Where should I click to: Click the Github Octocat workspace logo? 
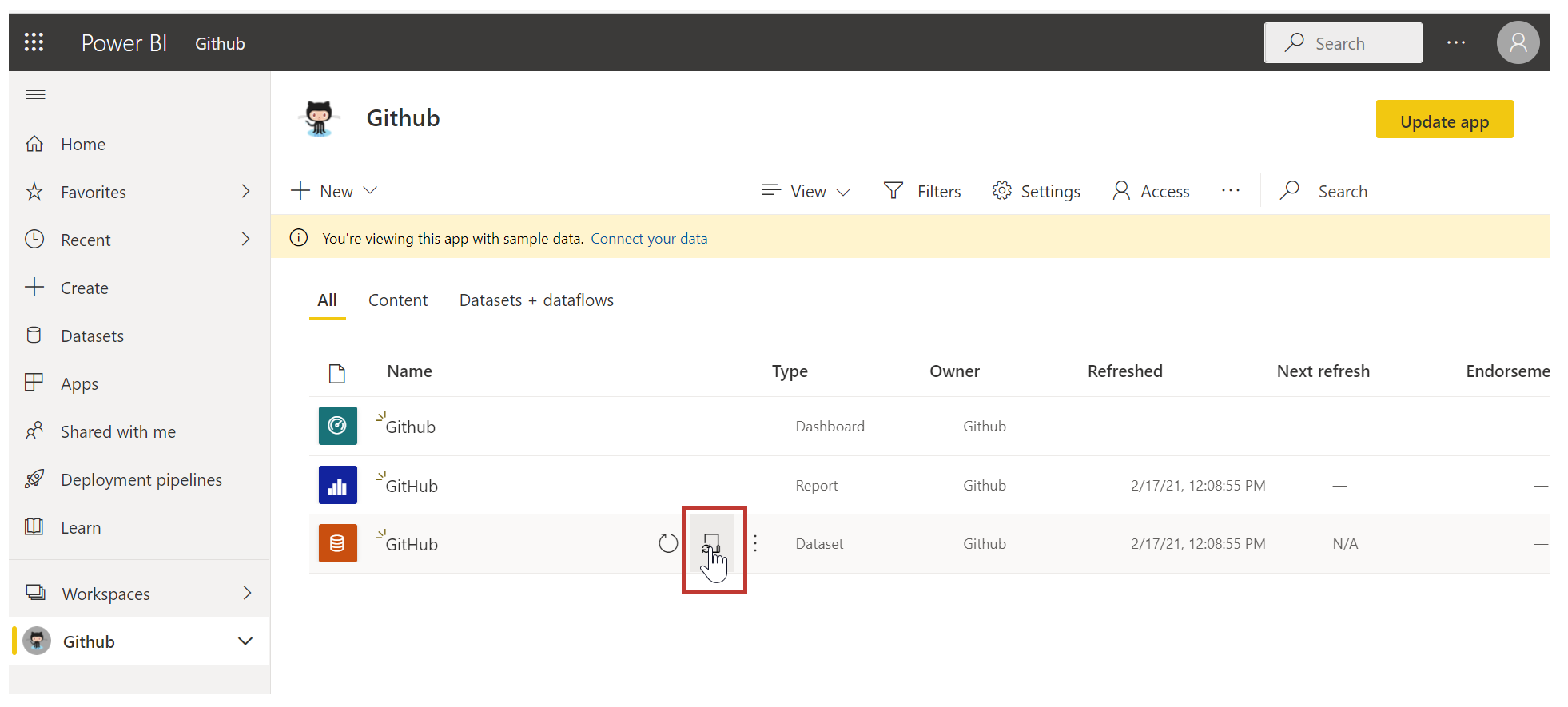coord(319,119)
